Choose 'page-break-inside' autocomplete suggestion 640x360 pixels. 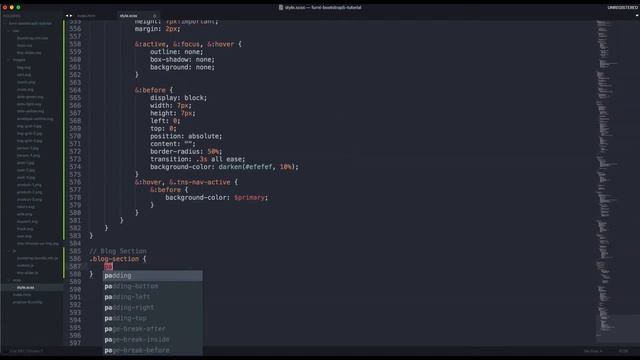point(152,339)
